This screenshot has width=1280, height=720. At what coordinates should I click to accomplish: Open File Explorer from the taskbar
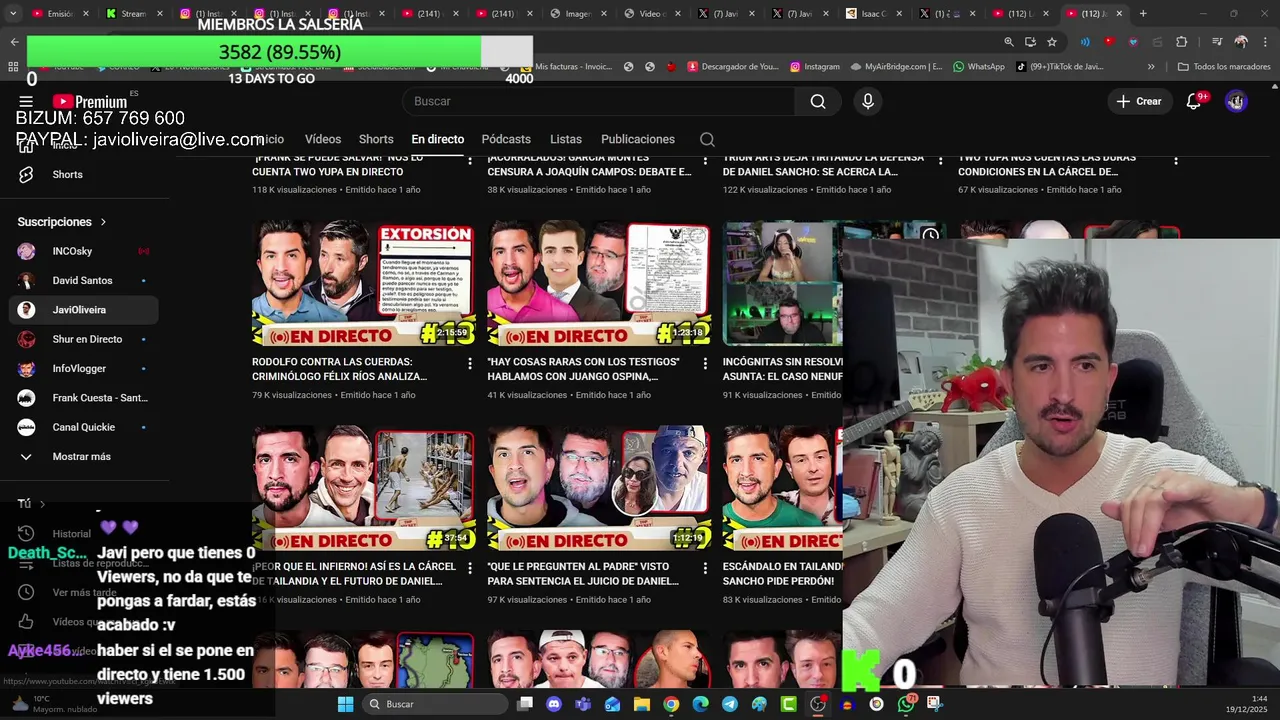point(641,704)
